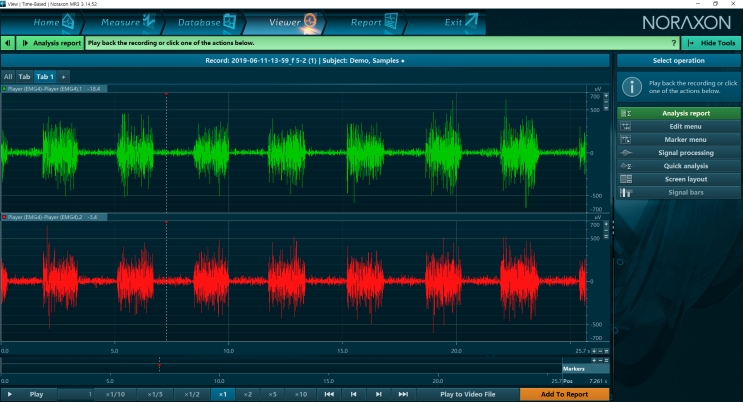
Task: Click the Analysis report sigma icon
Action: click(626, 113)
